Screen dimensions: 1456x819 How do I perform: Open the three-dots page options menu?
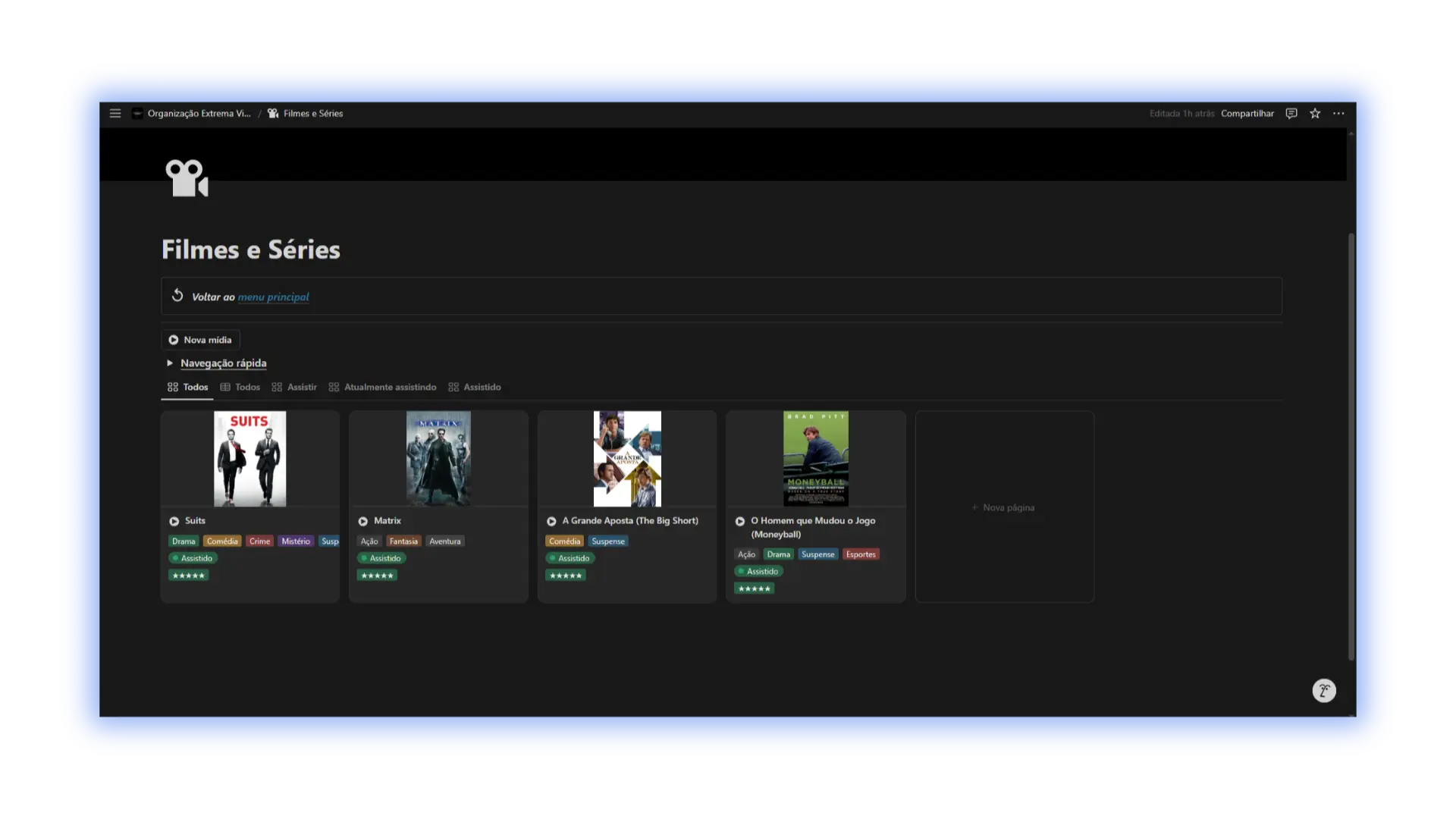coord(1338,113)
